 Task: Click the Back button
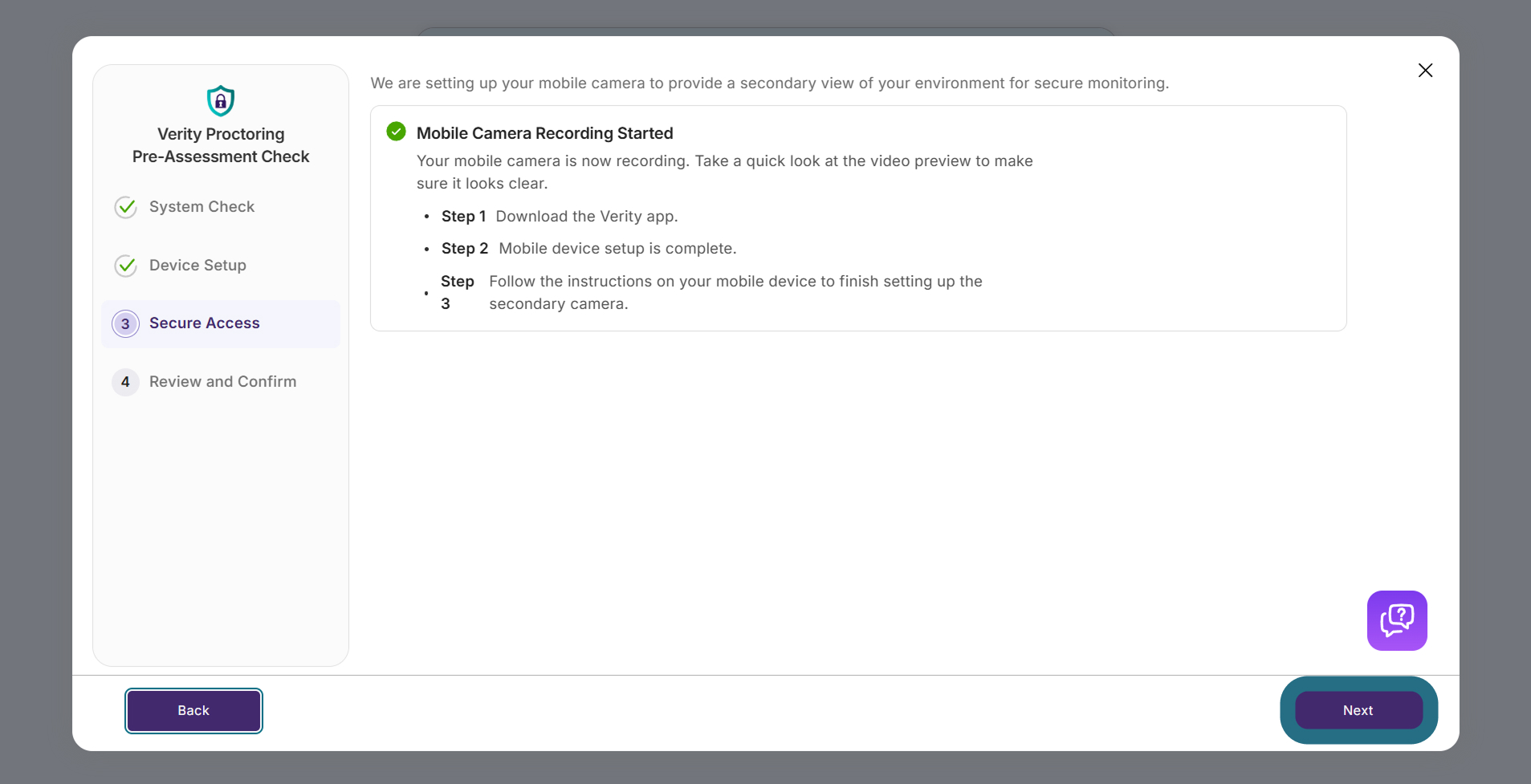(x=193, y=711)
